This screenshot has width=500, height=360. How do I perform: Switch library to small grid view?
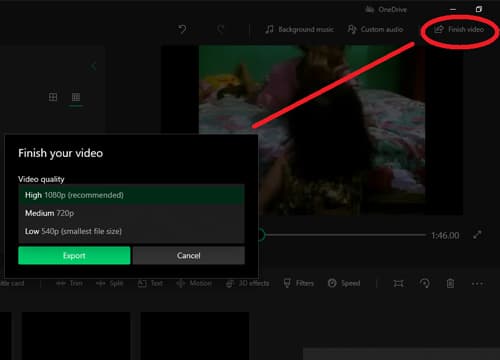point(76,97)
